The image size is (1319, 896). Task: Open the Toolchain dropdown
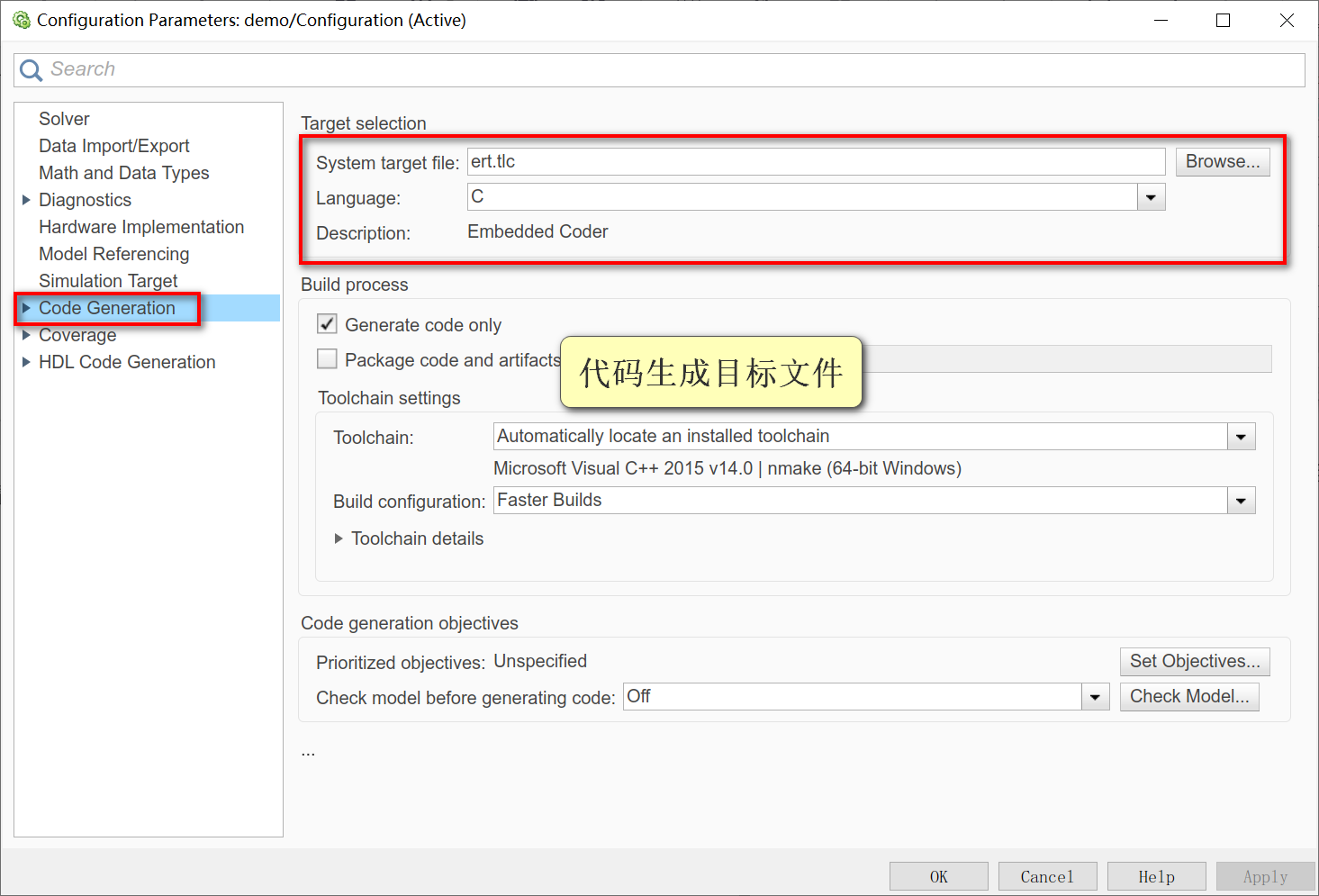tap(1241, 437)
